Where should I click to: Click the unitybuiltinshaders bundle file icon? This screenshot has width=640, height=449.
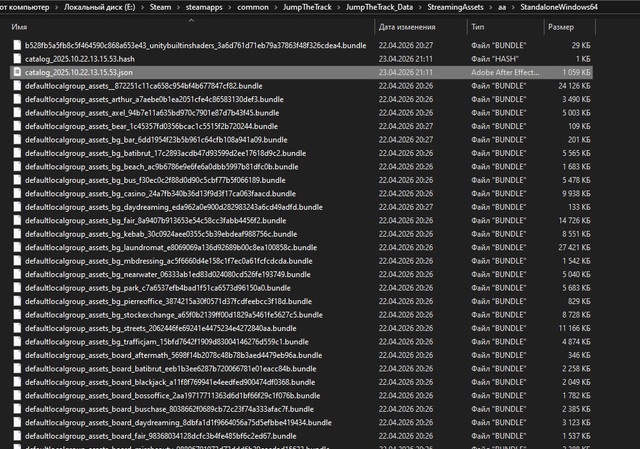pos(17,45)
